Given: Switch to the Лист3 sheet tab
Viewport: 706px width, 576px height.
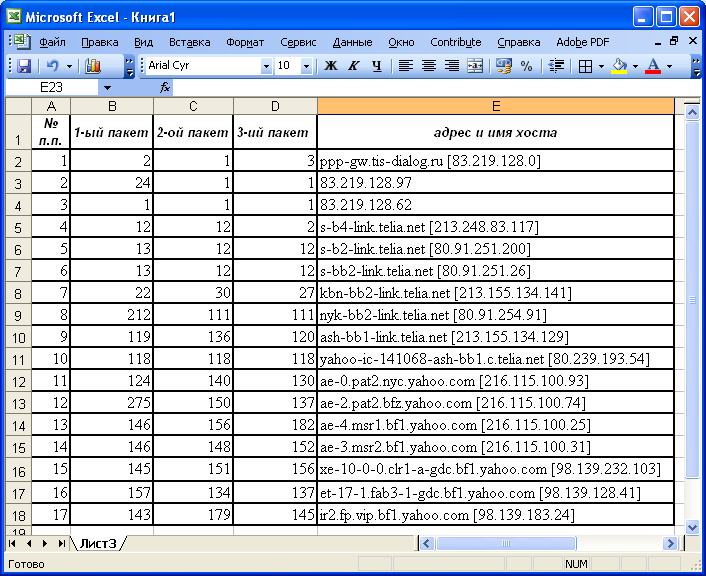Looking at the screenshot, I should [x=98, y=544].
